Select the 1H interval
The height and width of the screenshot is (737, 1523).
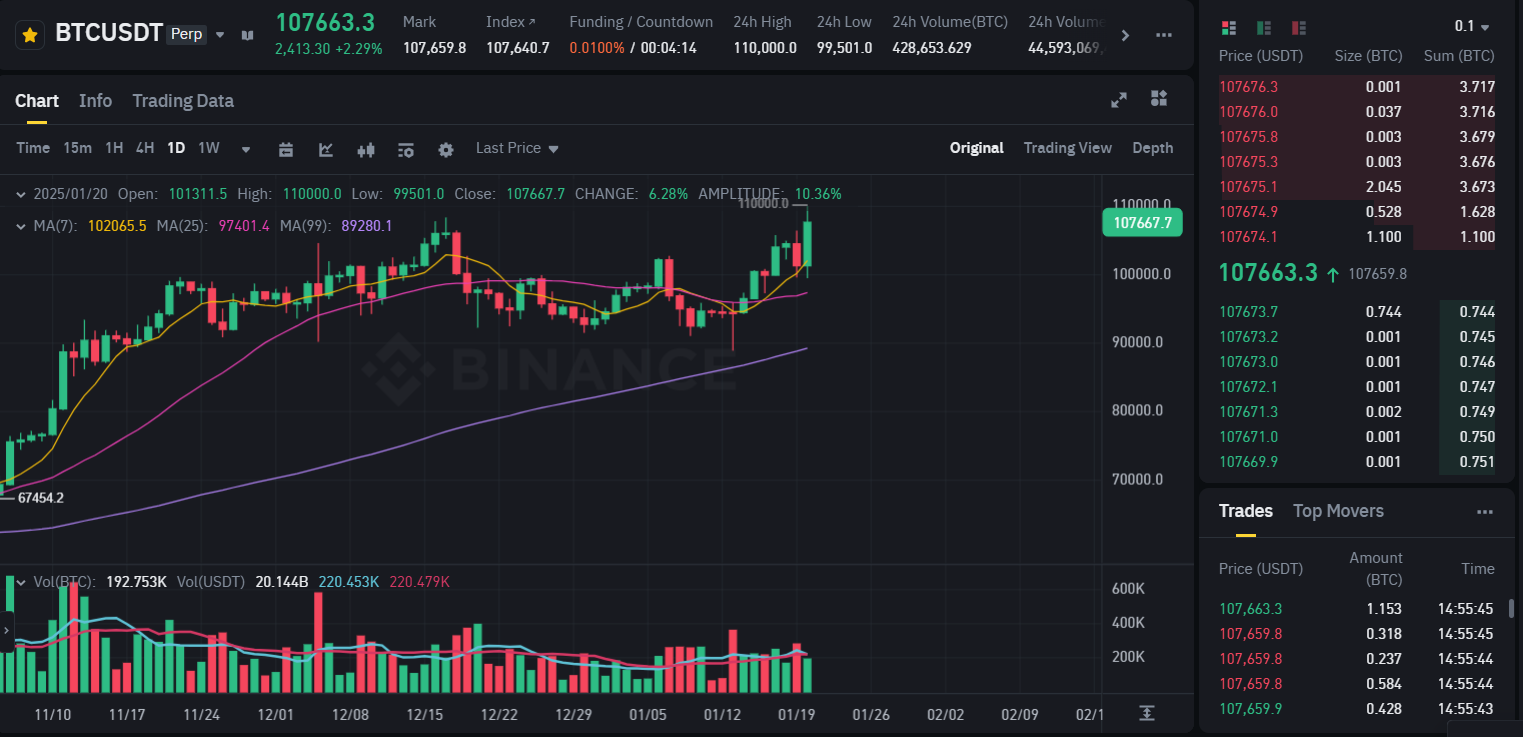(114, 148)
